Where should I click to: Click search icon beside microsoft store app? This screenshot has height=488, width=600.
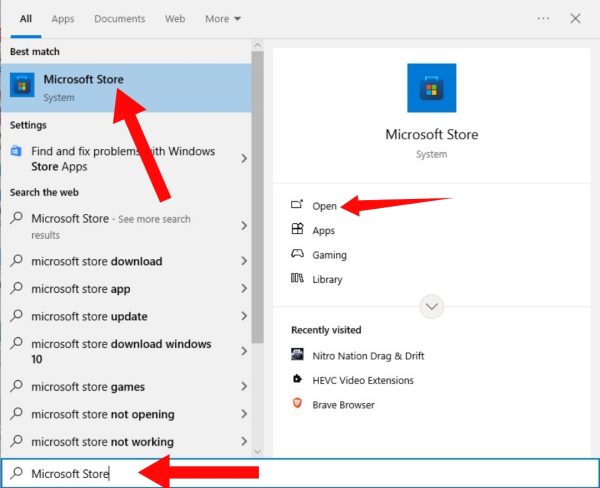pos(16,288)
